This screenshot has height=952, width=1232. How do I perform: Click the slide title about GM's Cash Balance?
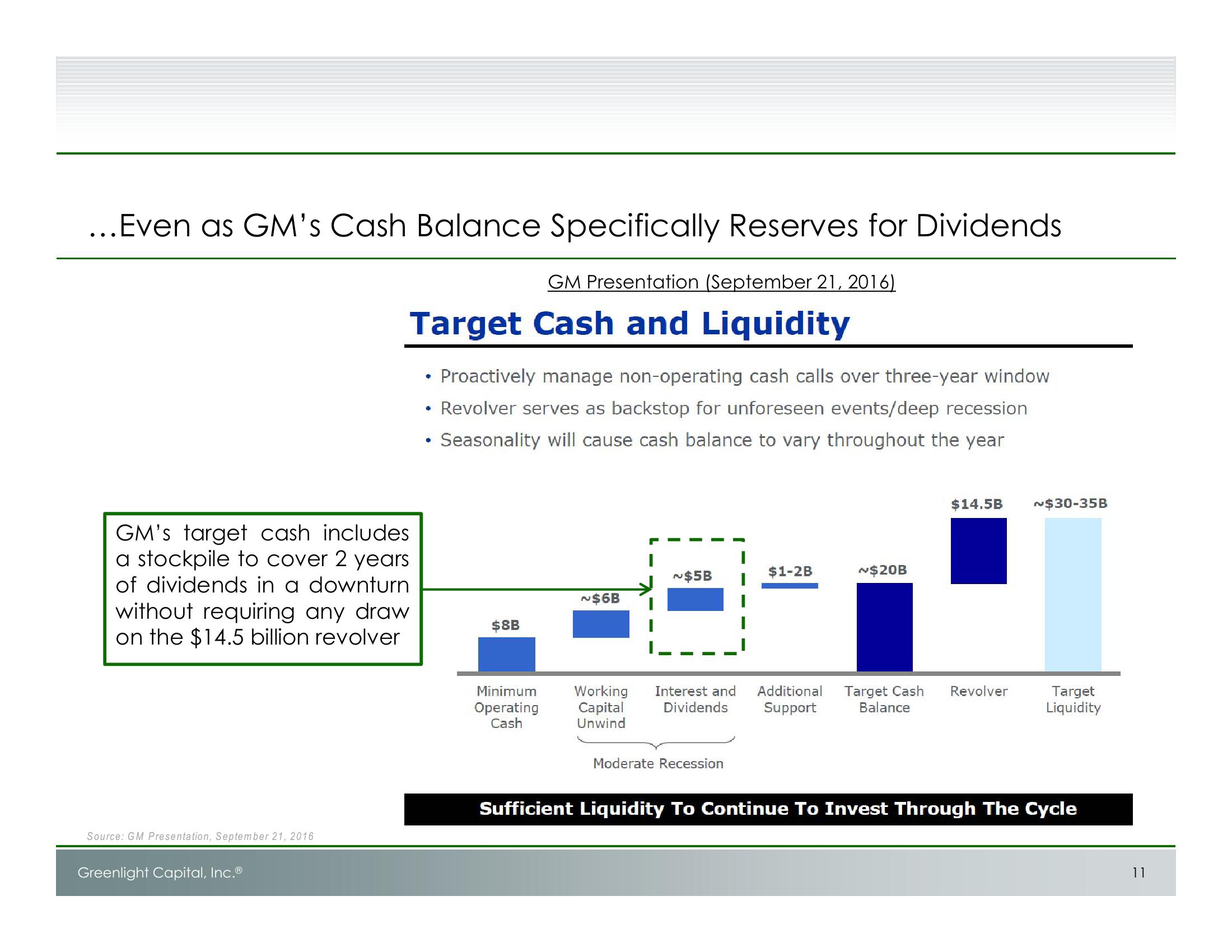[575, 226]
